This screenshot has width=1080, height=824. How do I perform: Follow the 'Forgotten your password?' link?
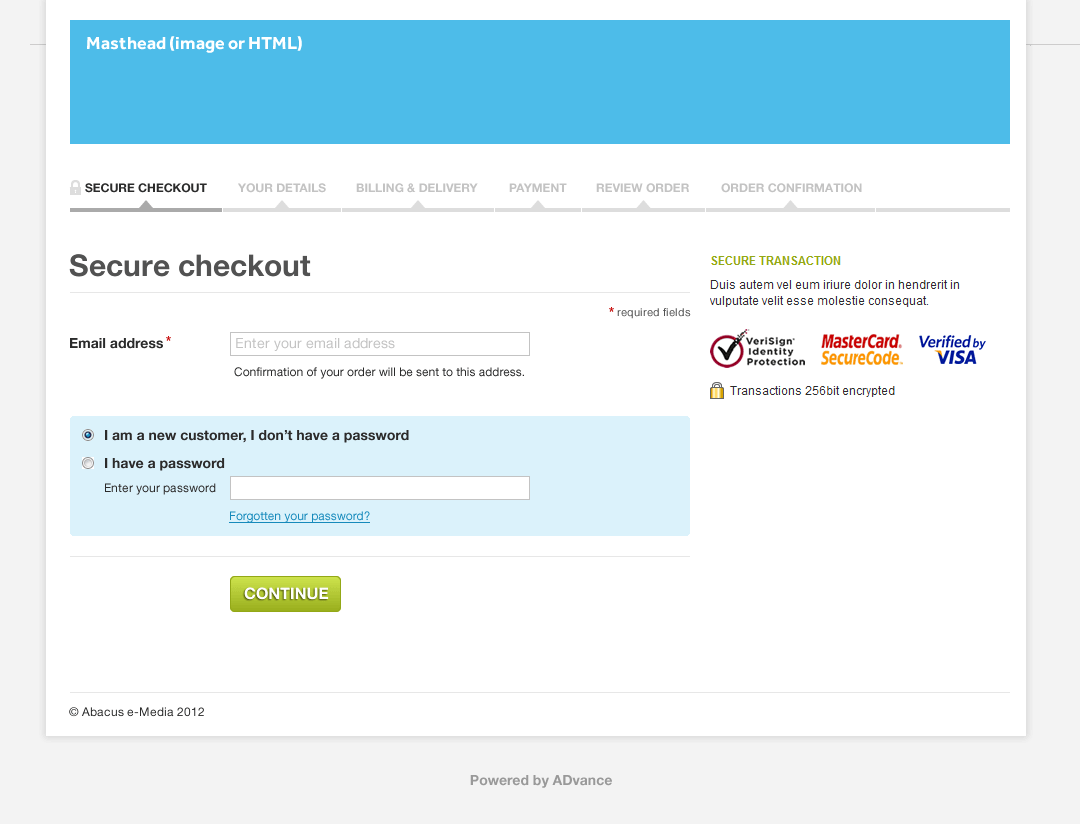tap(299, 516)
